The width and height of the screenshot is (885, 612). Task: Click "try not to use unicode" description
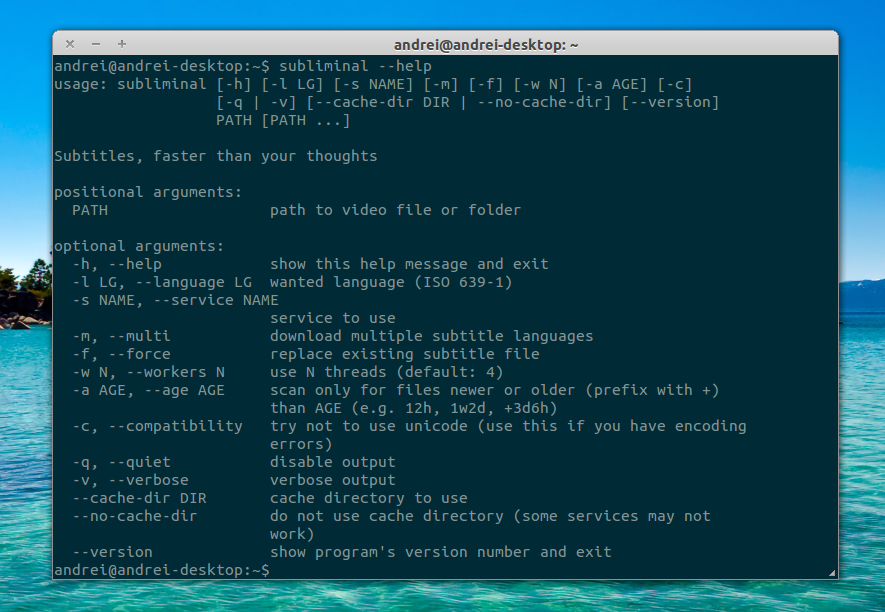tap(369, 427)
